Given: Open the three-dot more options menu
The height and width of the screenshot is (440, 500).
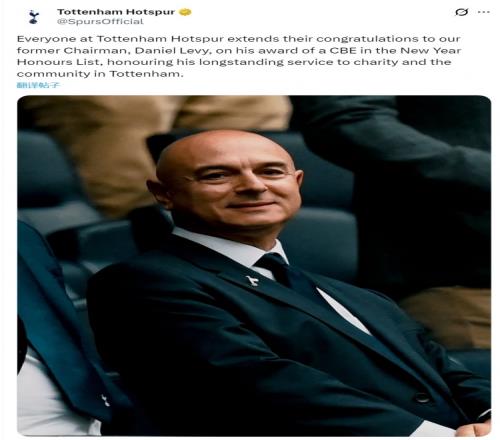Looking at the screenshot, I should coord(484,12).
